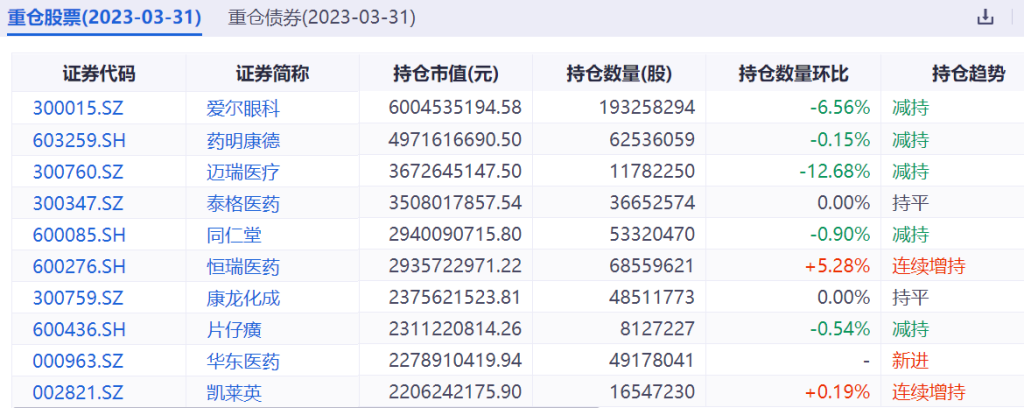The width and height of the screenshot is (1024, 408).
Task: Select market value 2940090715.80 cell
Action: 455,234
